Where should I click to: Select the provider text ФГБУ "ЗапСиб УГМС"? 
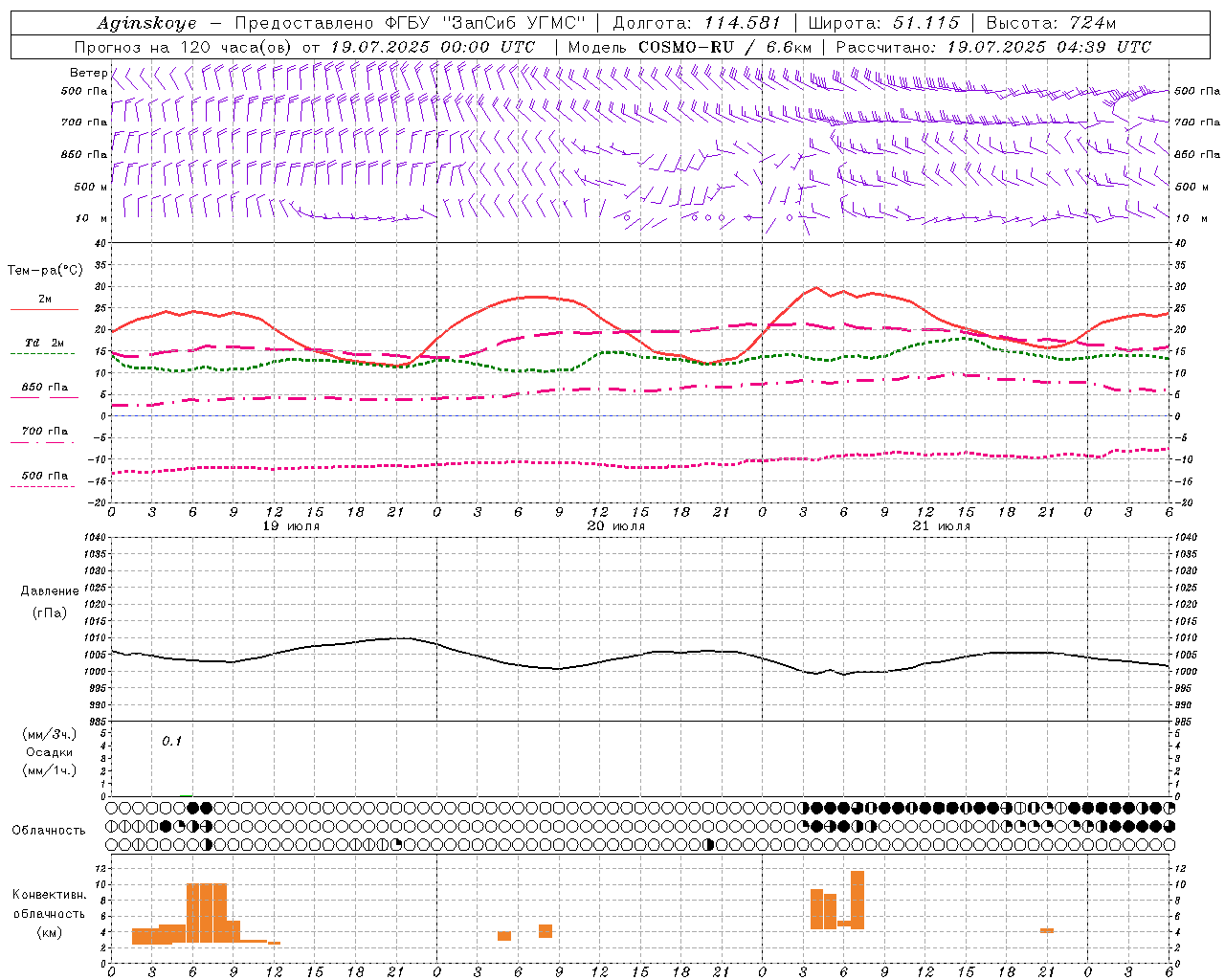click(x=487, y=23)
